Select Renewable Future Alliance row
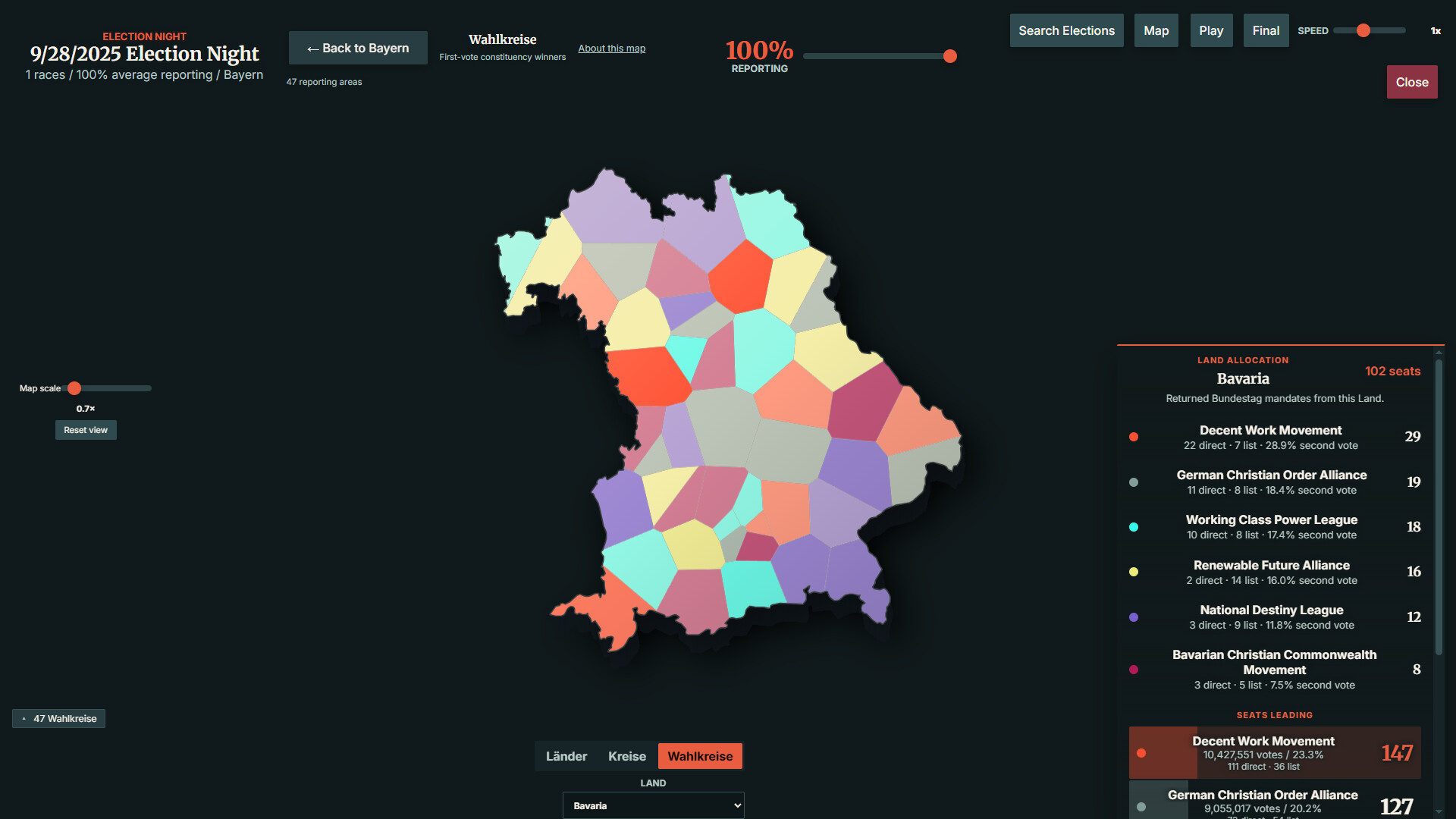 (x=1275, y=572)
